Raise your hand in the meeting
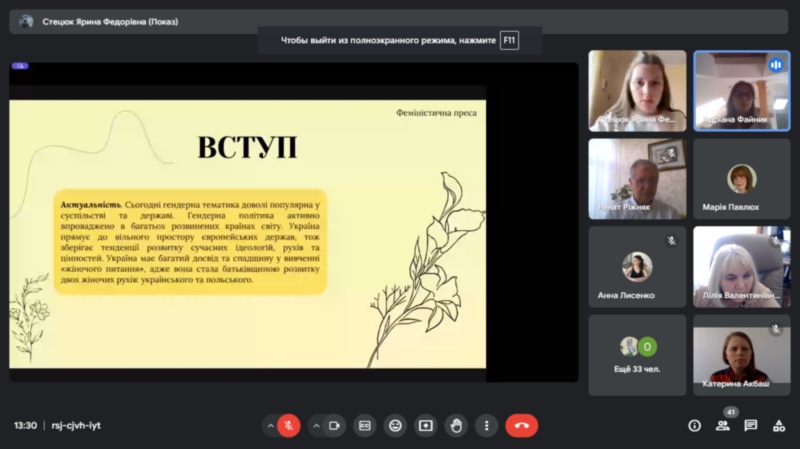The width and height of the screenshot is (800, 449). [x=456, y=425]
